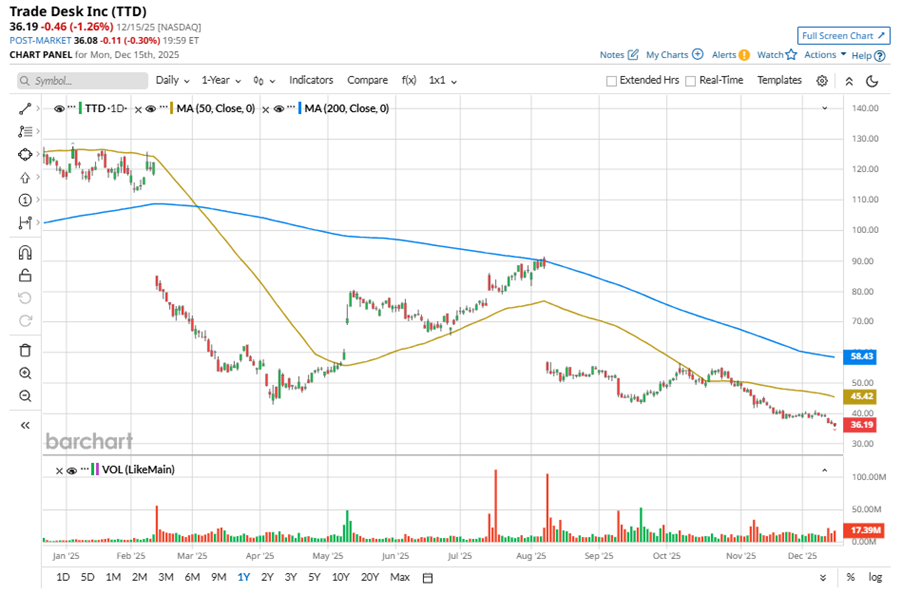
Task: Select the 6M time range
Action: tap(192, 577)
